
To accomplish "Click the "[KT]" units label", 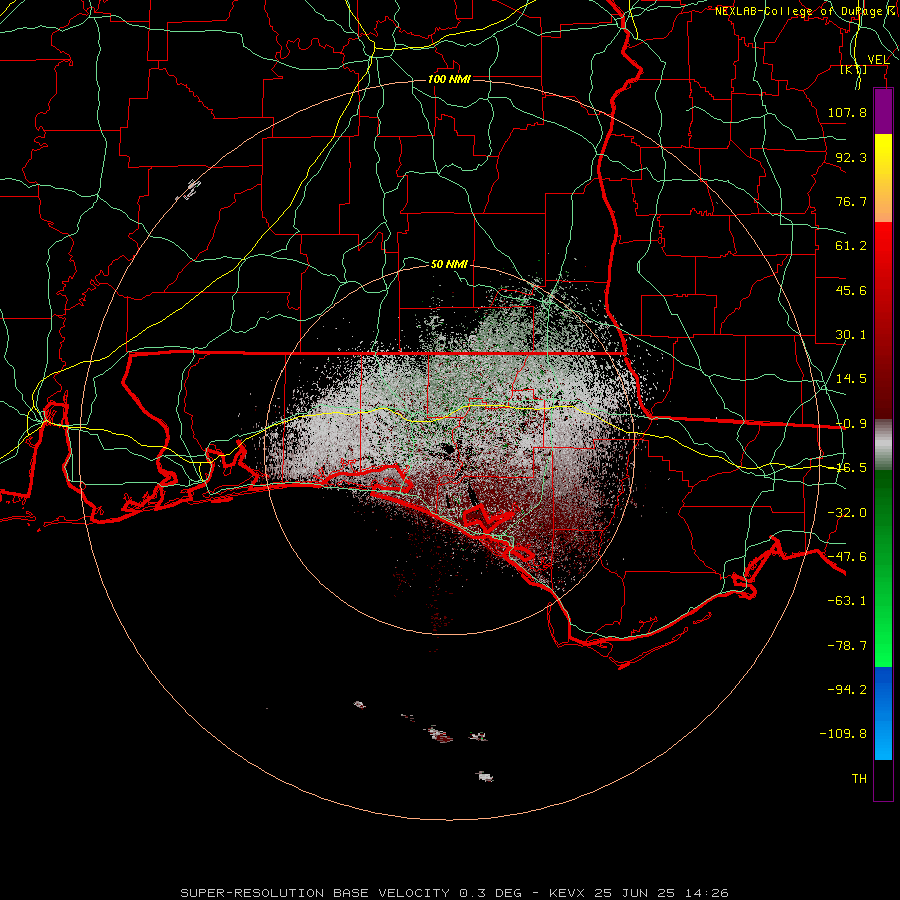I will (x=854, y=69).
